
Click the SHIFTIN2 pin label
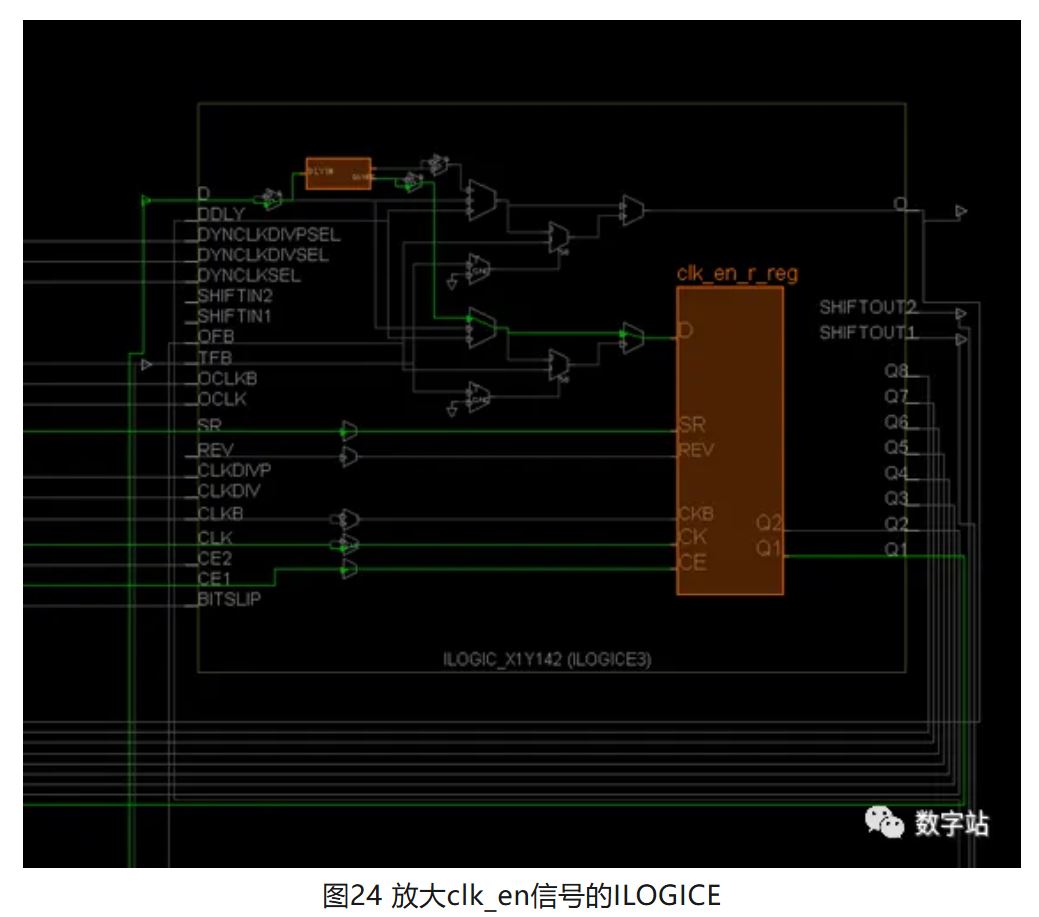click(235, 296)
